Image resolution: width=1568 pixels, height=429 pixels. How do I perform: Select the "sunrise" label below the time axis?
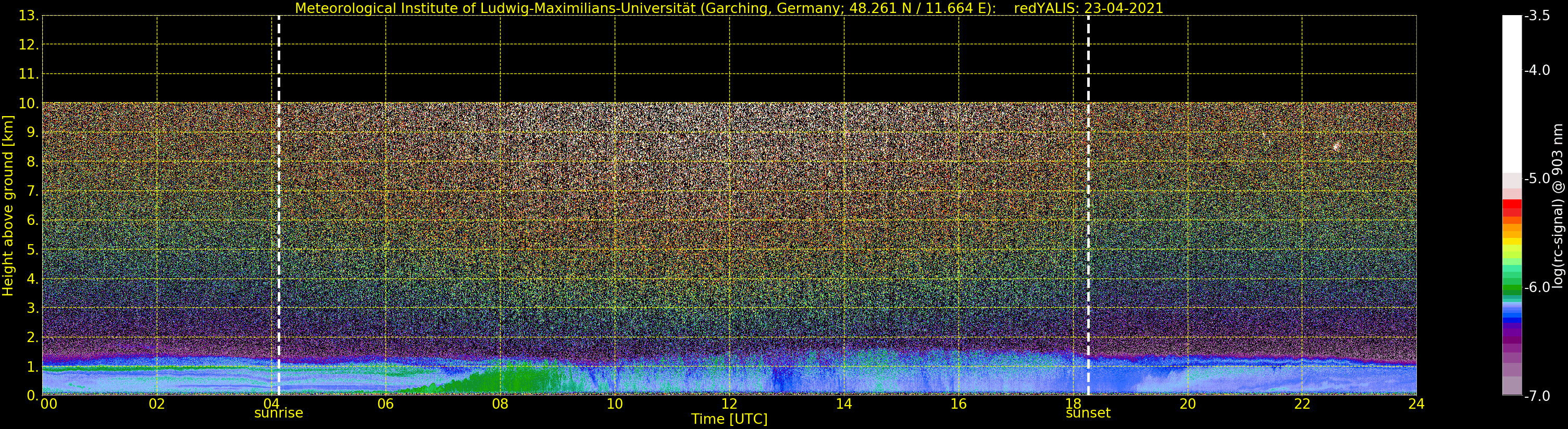[x=279, y=413]
